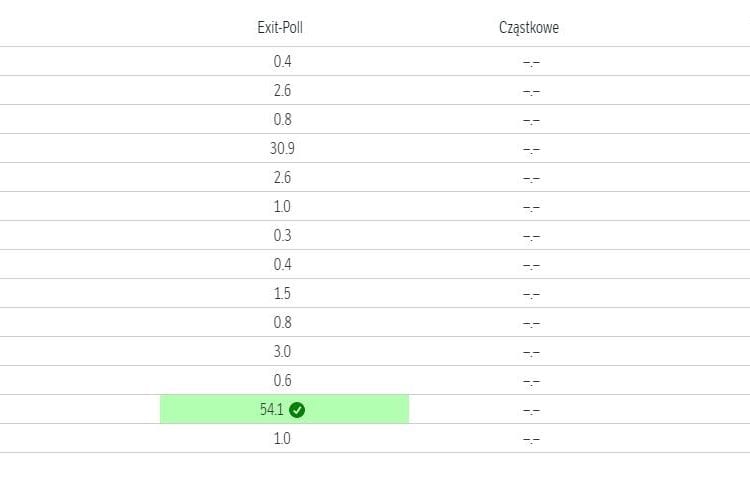Image resolution: width=750 pixels, height=479 pixels.
Task: Click the Cząstkowe dash in the 3.0 row
Action: click(x=532, y=352)
